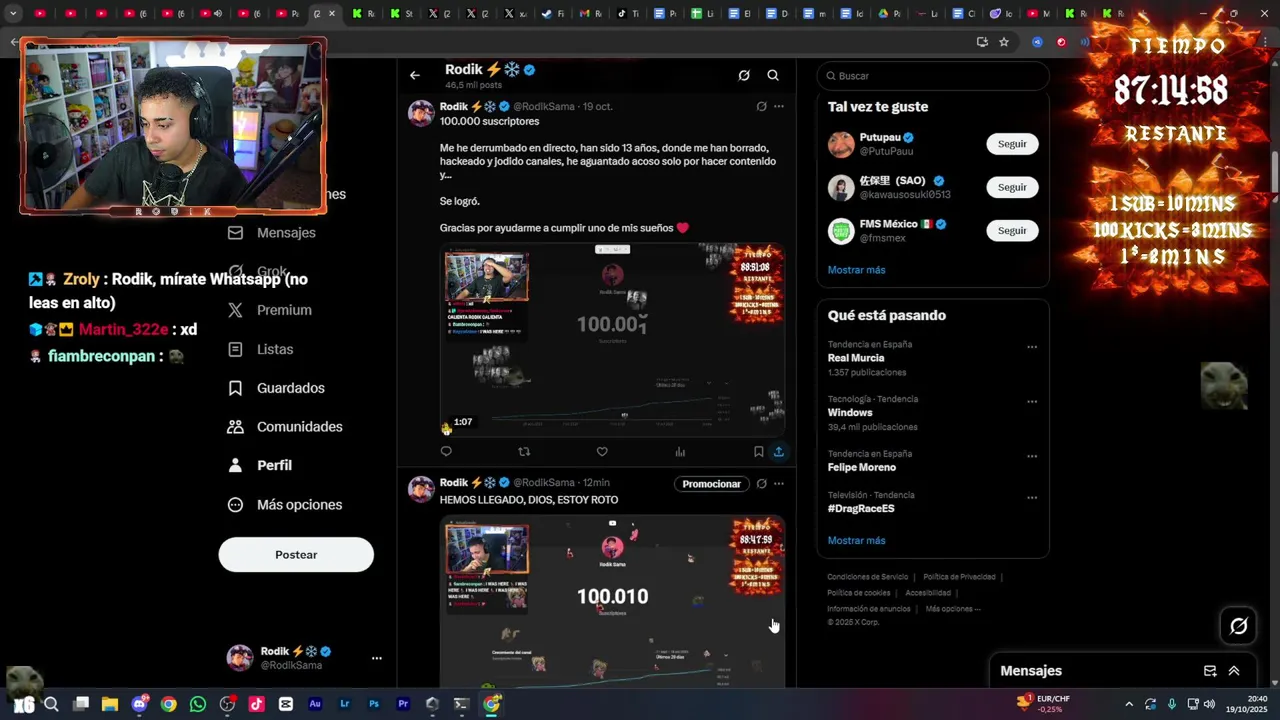Bookmark the 100.000 suscriptores post
The width and height of the screenshot is (1280, 720).
coord(758,452)
